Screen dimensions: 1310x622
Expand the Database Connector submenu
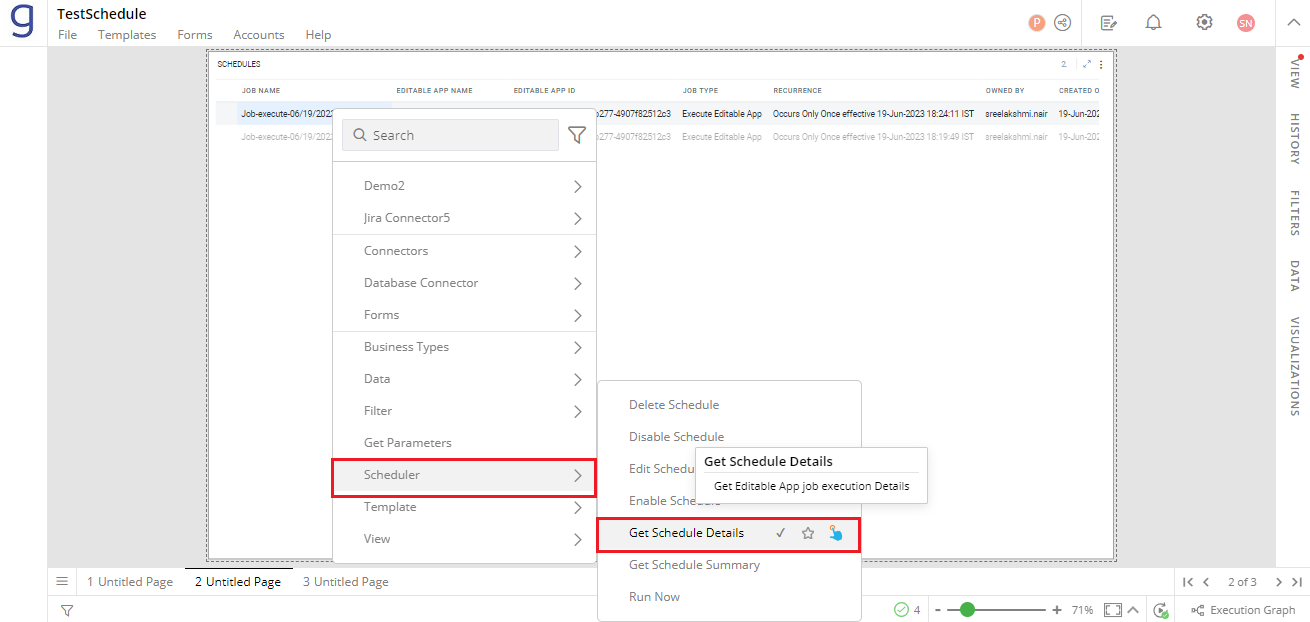point(464,283)
